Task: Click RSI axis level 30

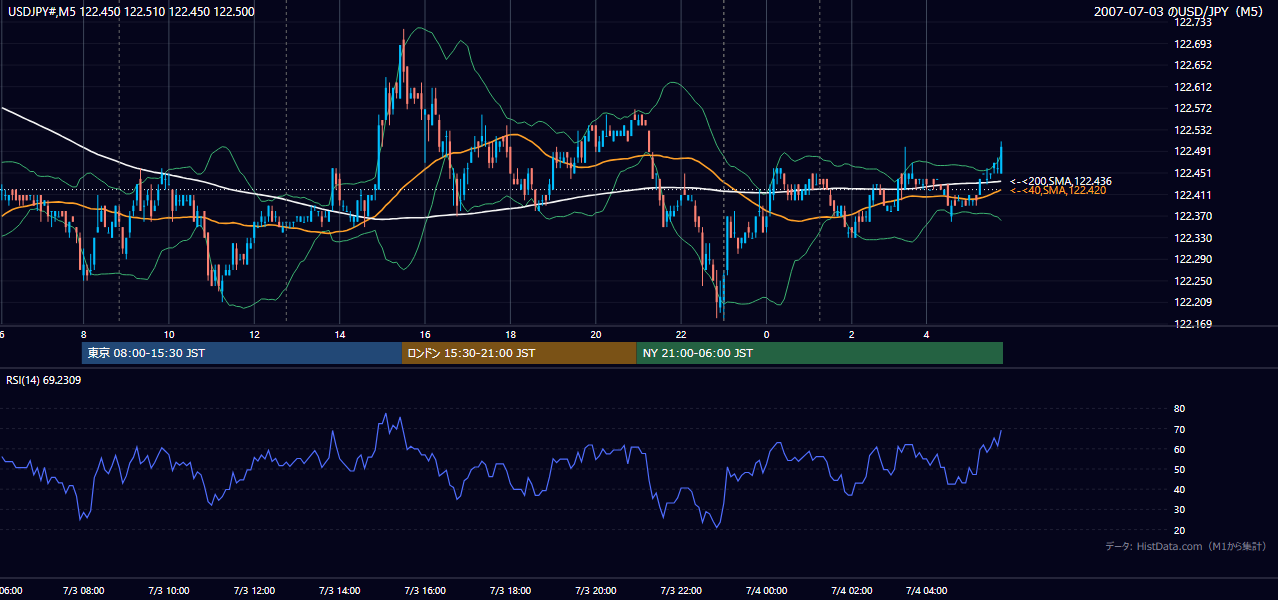Action: coord(1180,510)
